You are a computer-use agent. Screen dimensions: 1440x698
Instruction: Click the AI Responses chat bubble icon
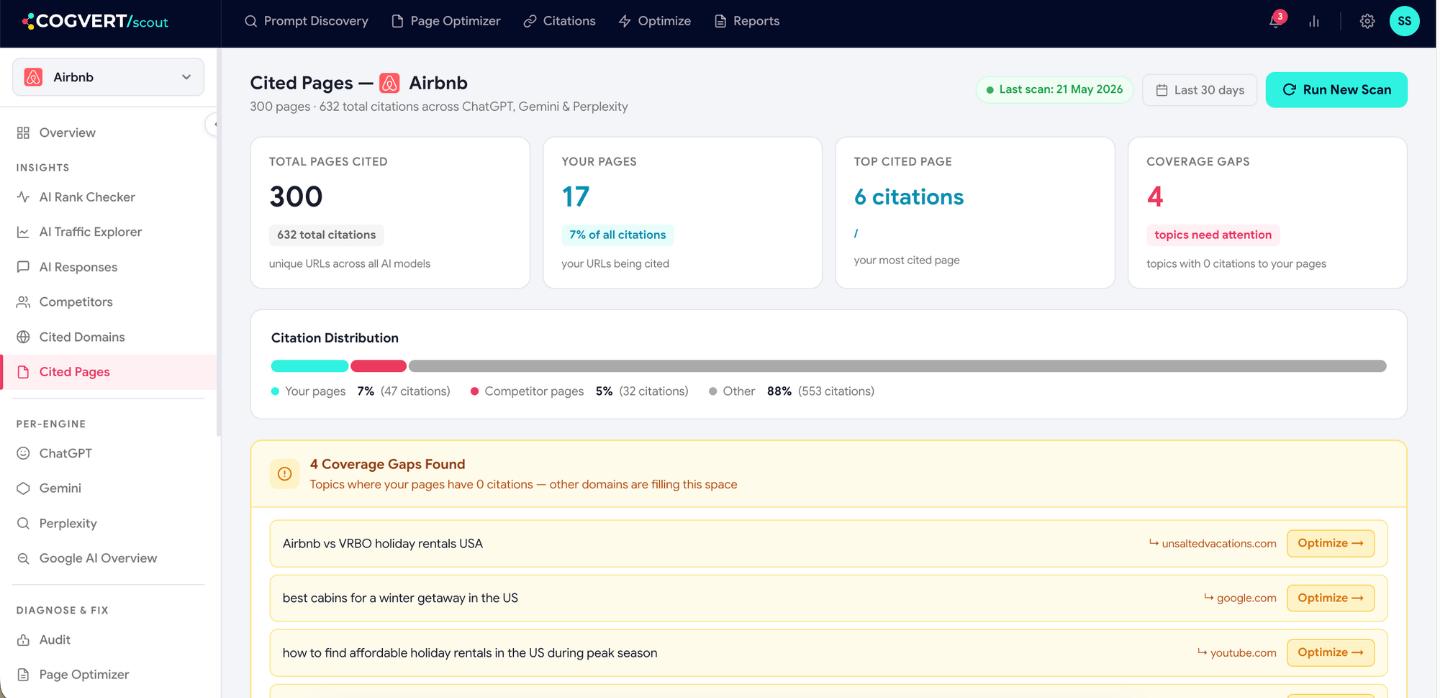pyautogui.click(x=23, y=267)
